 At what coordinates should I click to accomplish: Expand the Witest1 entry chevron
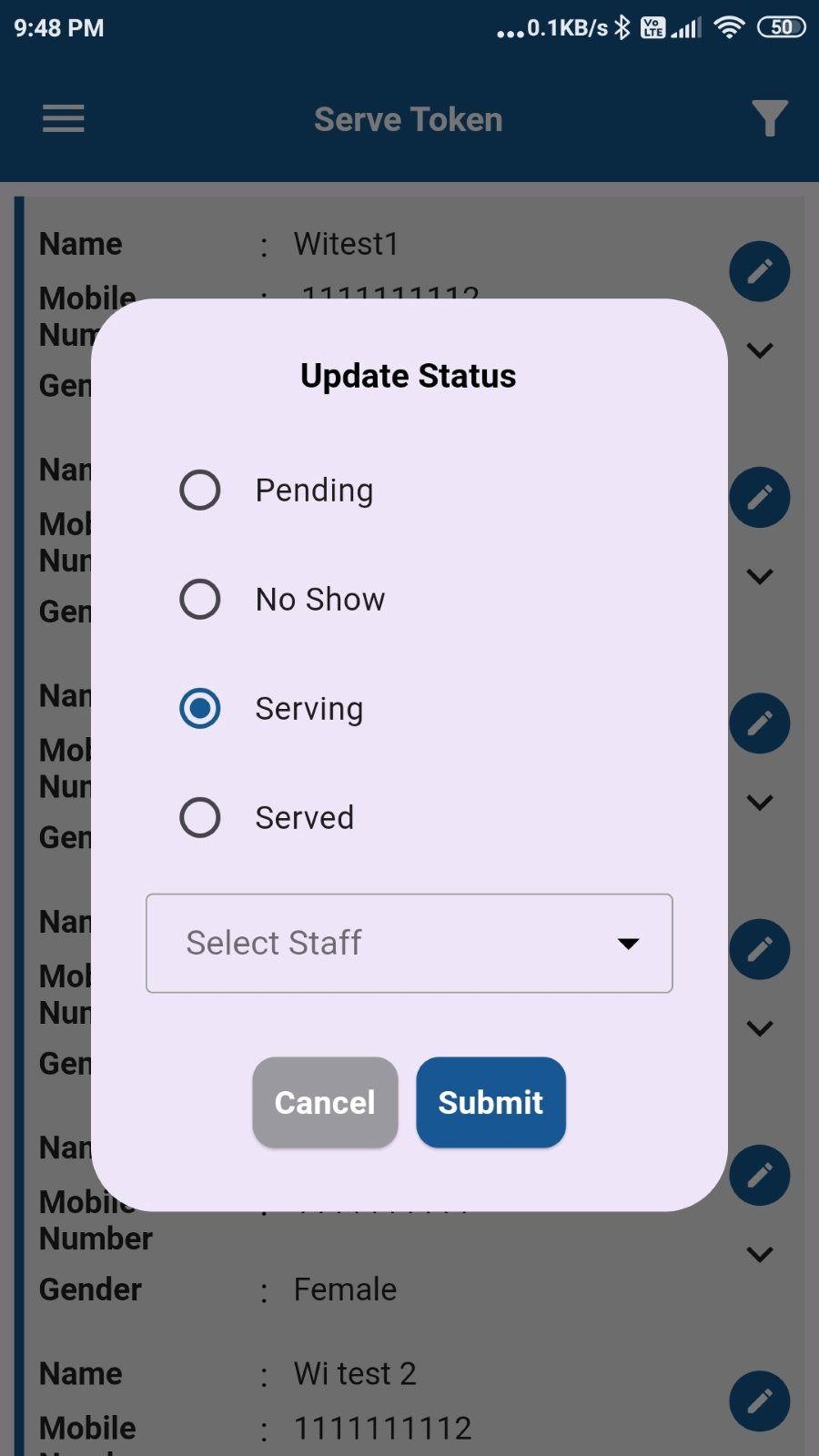[x=760, y=350]
